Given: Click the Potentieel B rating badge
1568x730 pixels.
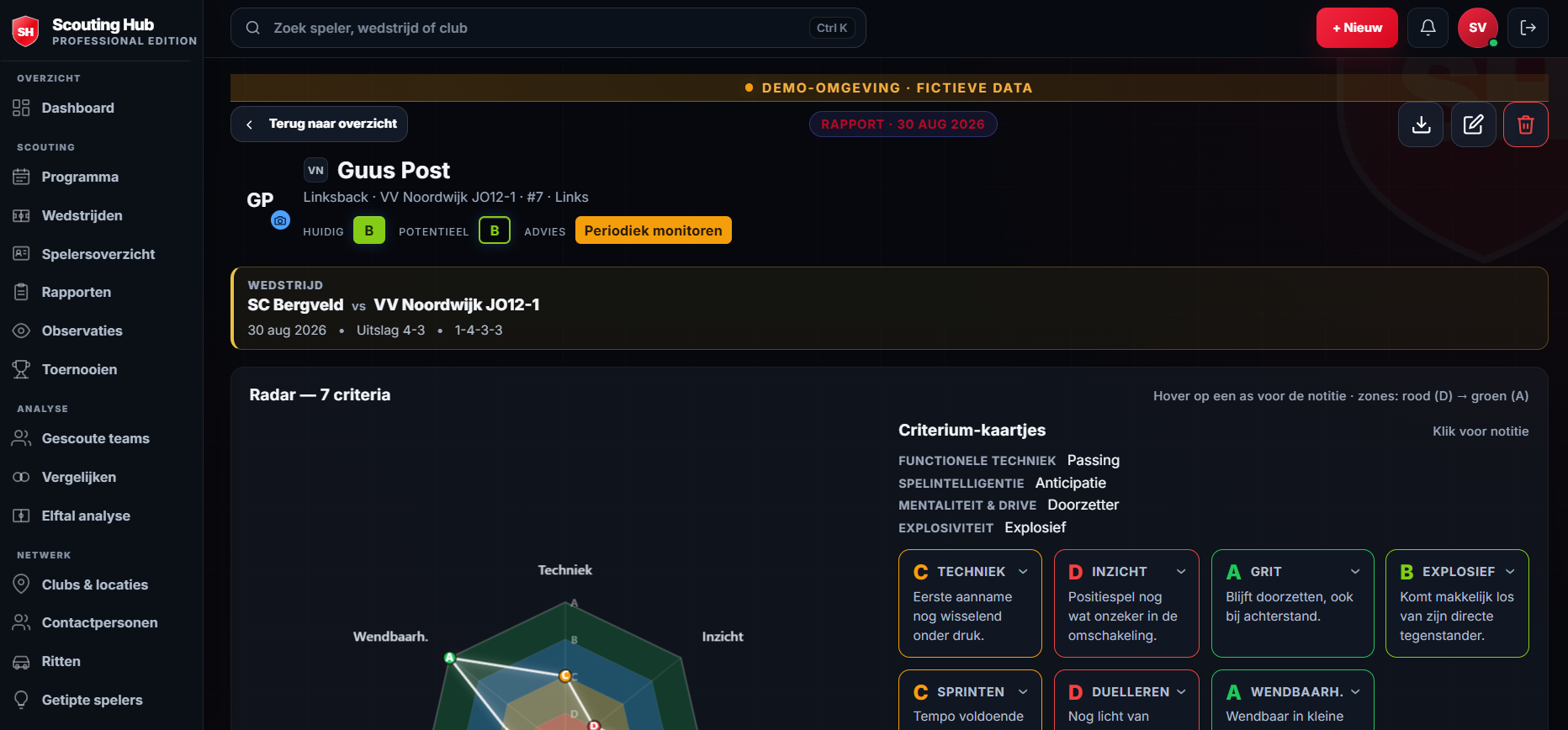Looking at the screenshot, I should pyautogui.click(x=495, y=230).
